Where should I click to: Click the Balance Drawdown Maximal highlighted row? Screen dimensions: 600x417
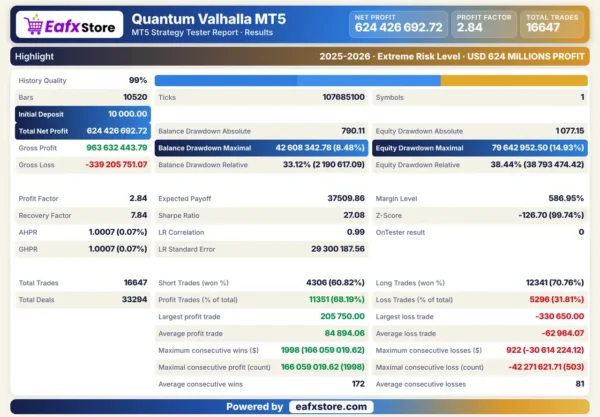pos(261,148)
